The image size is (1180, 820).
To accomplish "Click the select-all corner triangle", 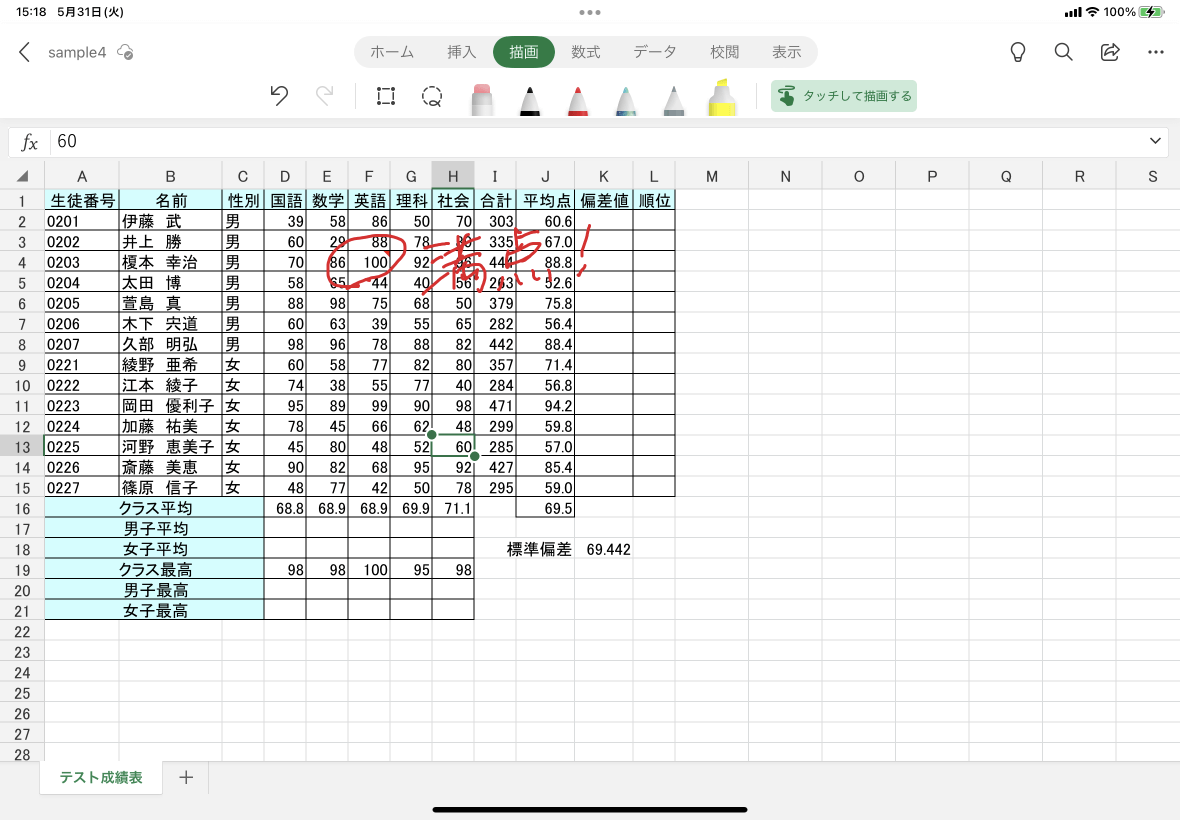I will click(x=23, y=176).
